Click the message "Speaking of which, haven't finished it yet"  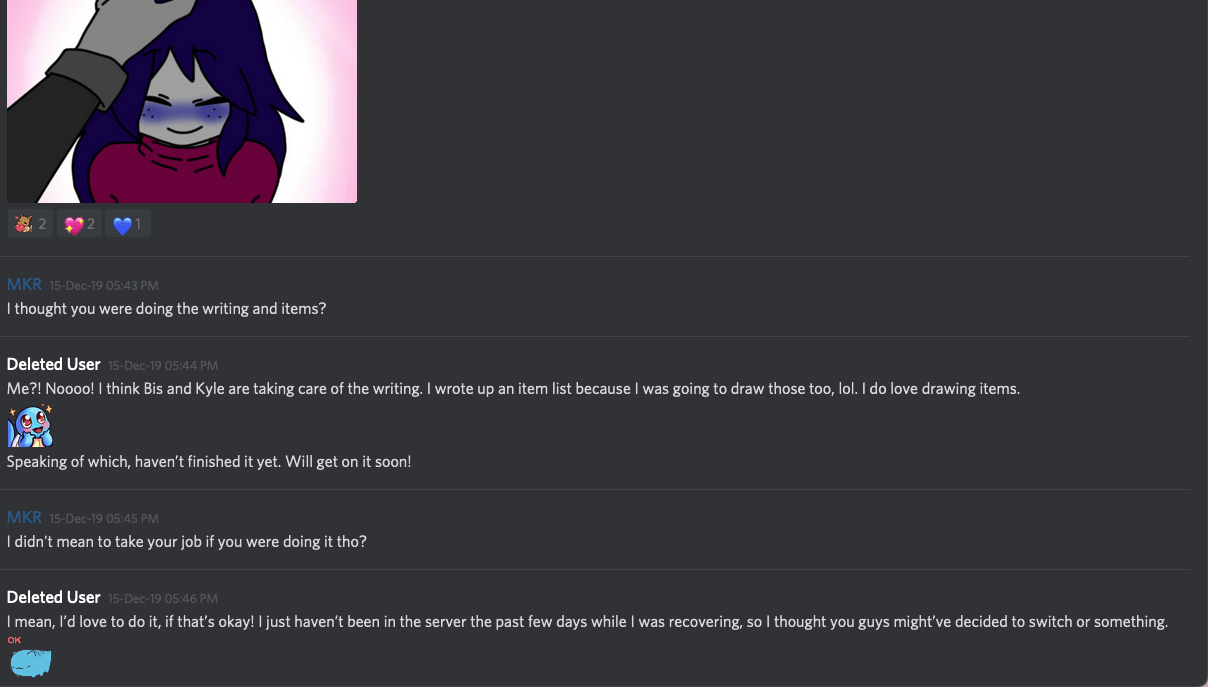click(209, 462)
